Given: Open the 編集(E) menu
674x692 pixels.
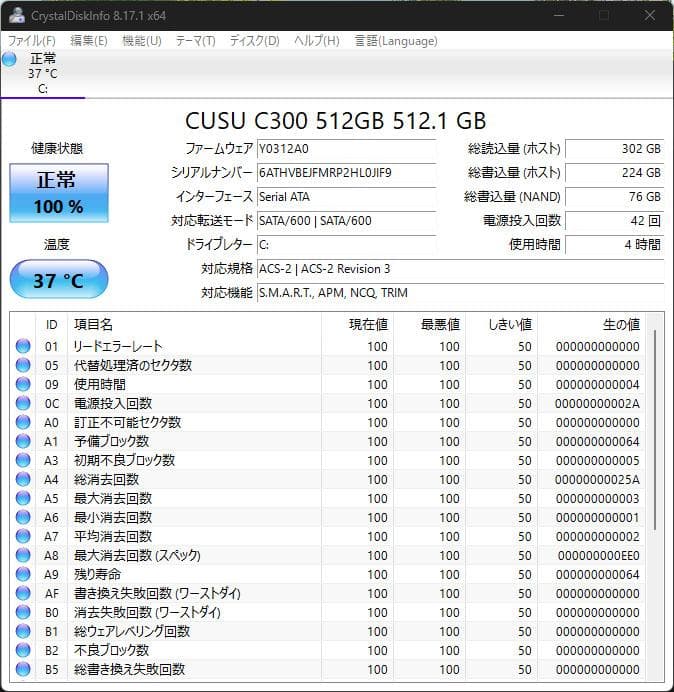Looking at the screenshot, I should point(89,41).
